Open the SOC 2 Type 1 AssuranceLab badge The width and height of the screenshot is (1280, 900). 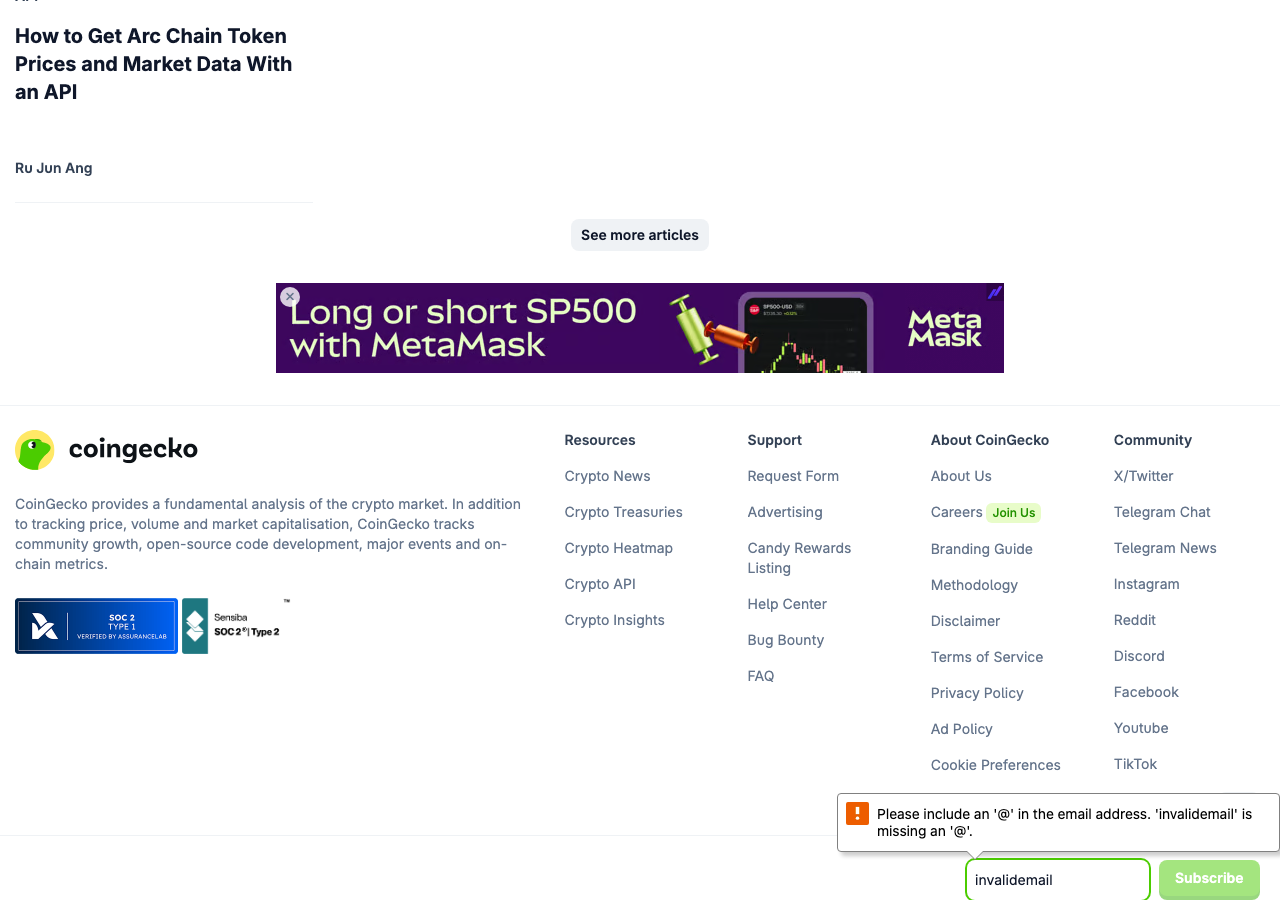pos(96,626)
